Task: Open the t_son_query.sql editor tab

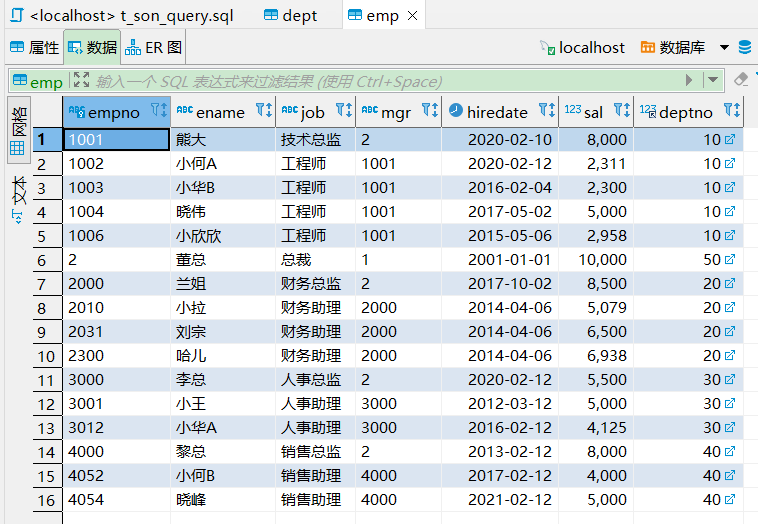Action: pos(122,15)
